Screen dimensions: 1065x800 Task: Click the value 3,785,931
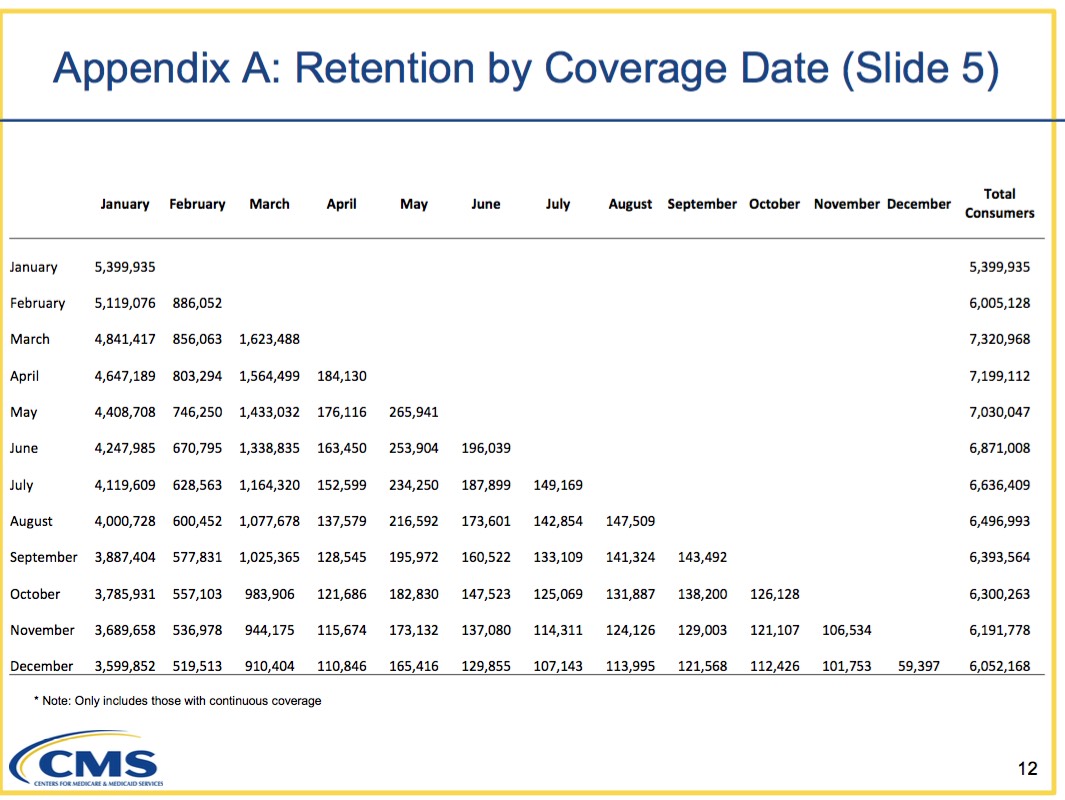pyautogui.click(x=125, y=594)
